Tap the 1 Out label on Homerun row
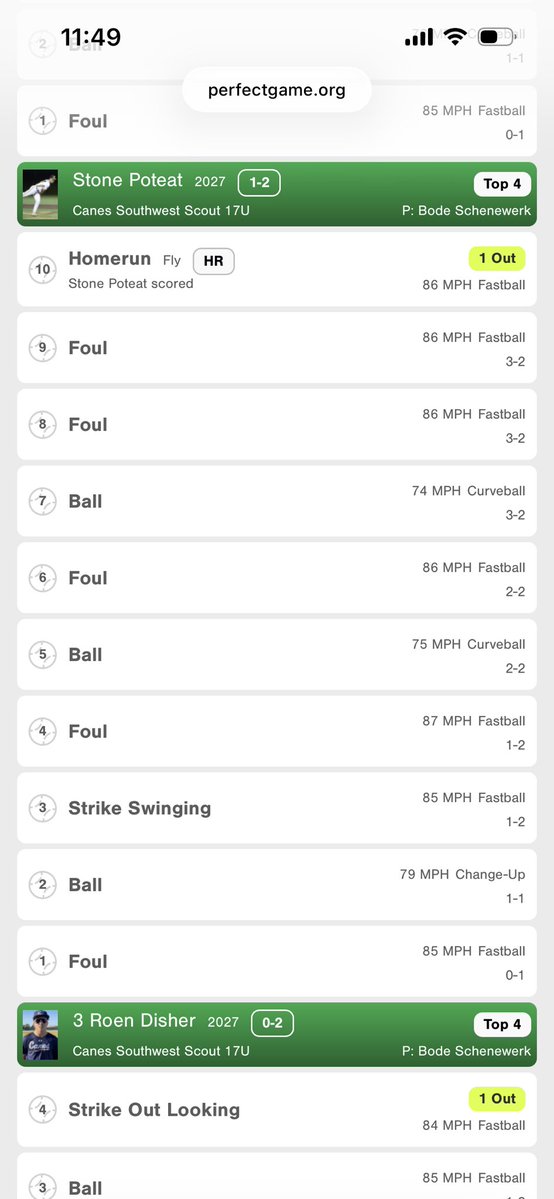This screenshot has width=554, height=1199. (x=497, y=258)
